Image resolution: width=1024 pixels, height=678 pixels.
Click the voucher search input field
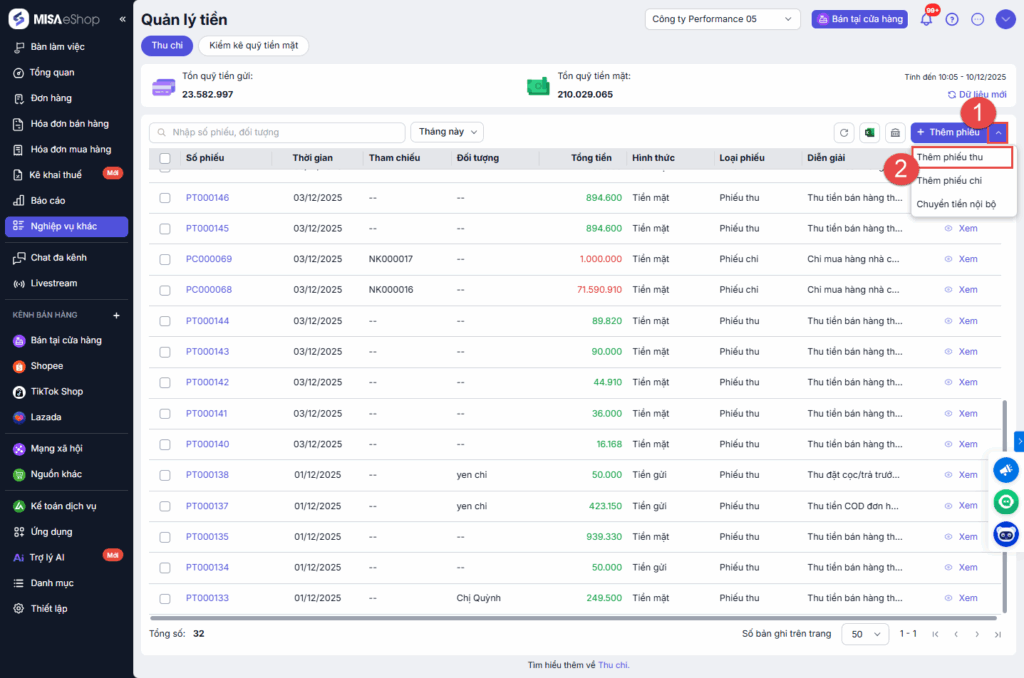(277, 132)
